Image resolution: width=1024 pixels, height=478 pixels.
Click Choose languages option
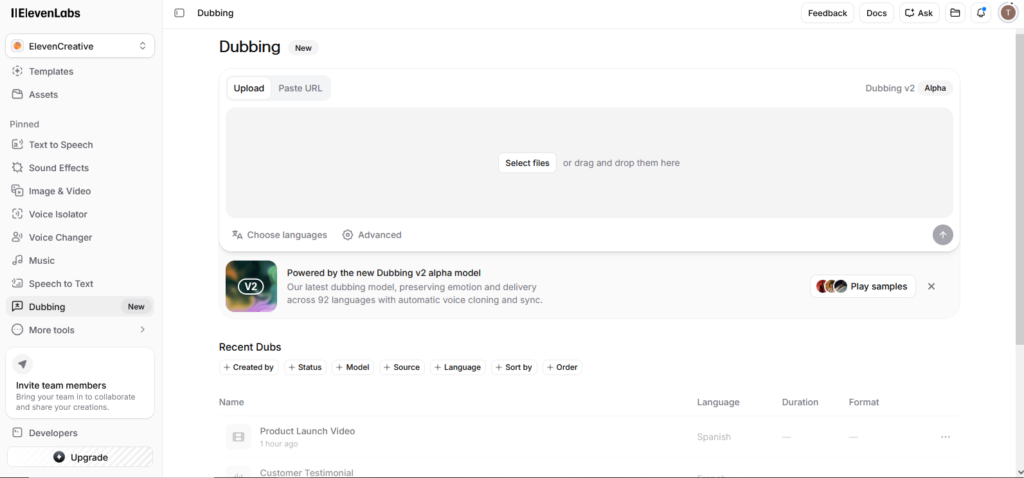click(280, 235)
